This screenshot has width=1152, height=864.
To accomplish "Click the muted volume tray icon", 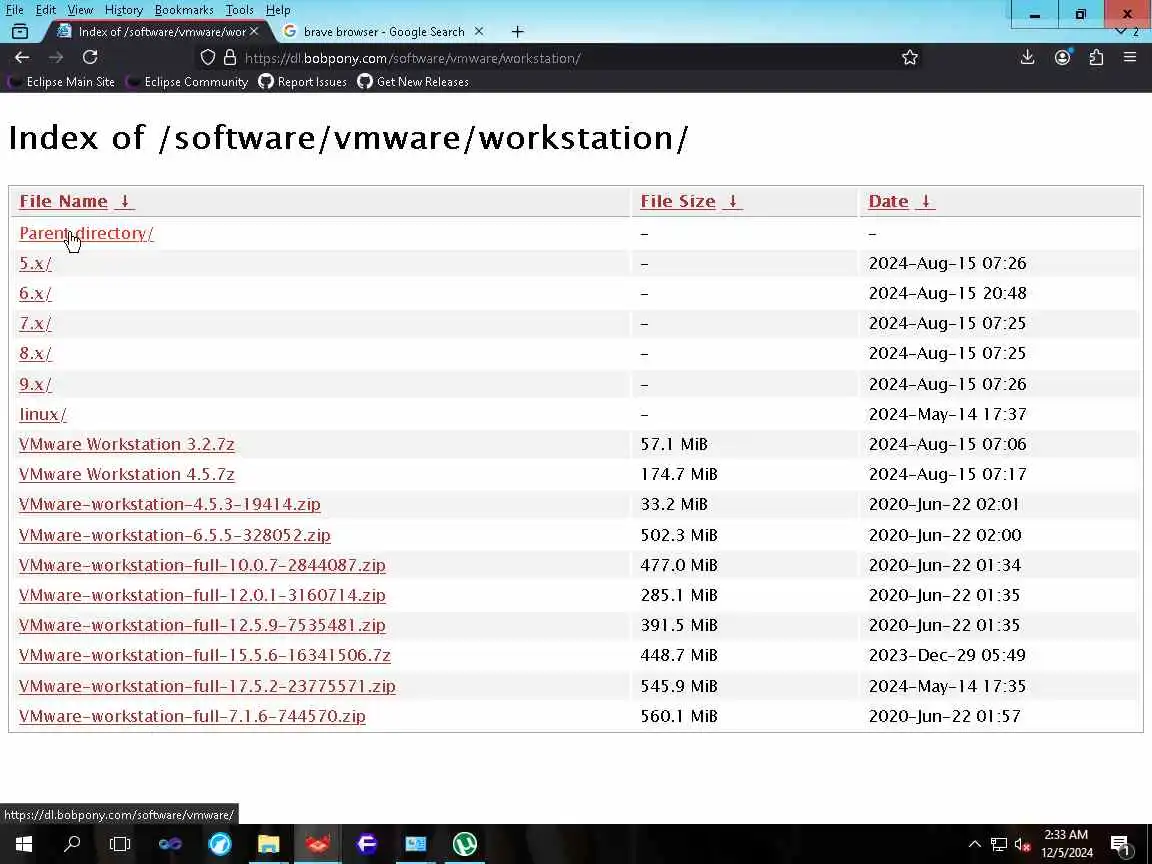I will click(1022, 844).
